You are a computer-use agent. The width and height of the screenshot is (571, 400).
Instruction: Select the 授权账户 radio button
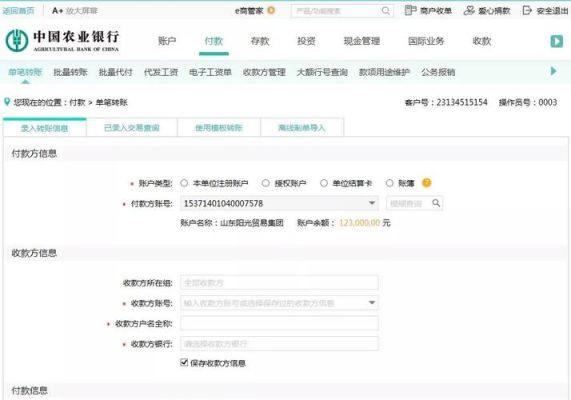[266, 183]
